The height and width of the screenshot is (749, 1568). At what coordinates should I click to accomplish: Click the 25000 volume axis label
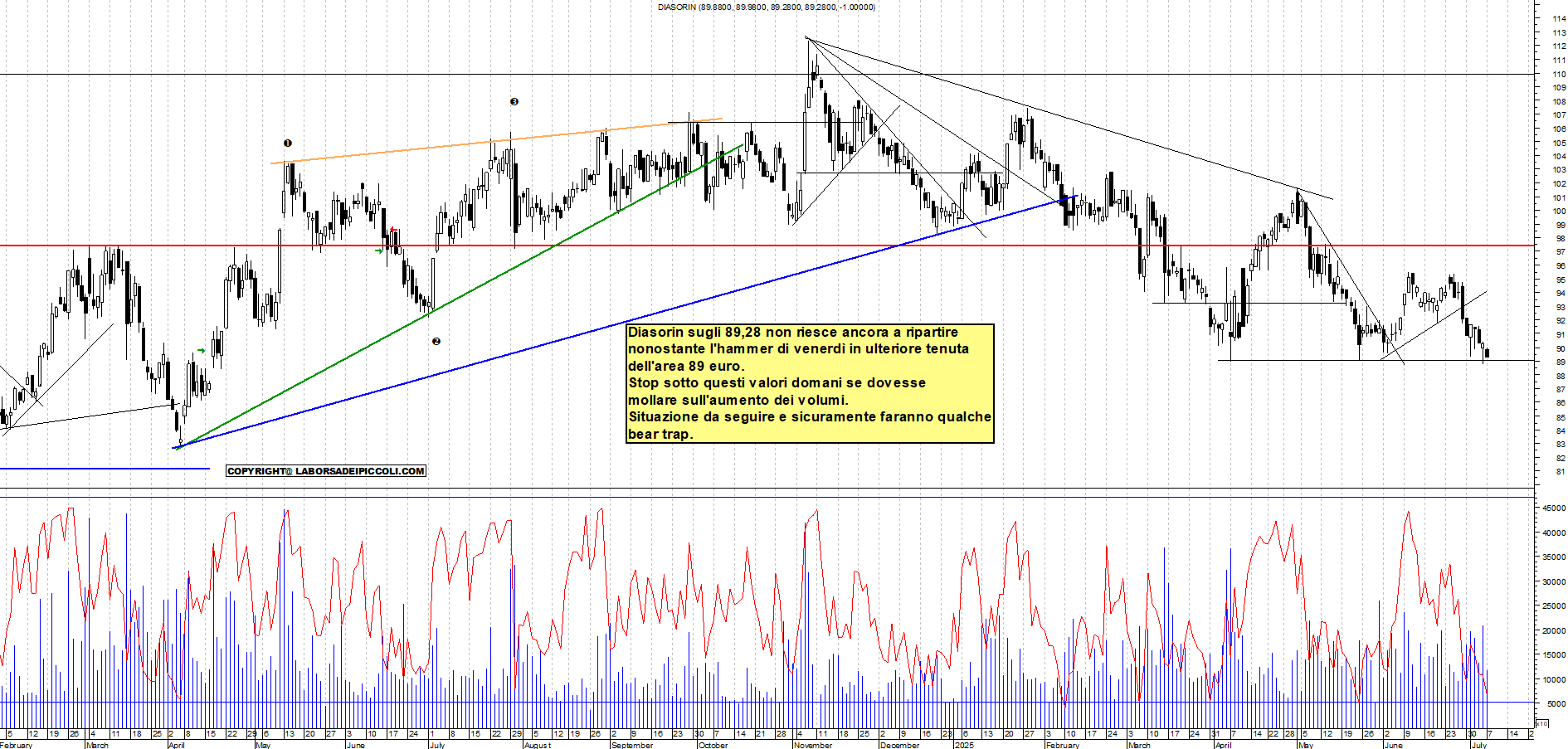pos(1554,606)
